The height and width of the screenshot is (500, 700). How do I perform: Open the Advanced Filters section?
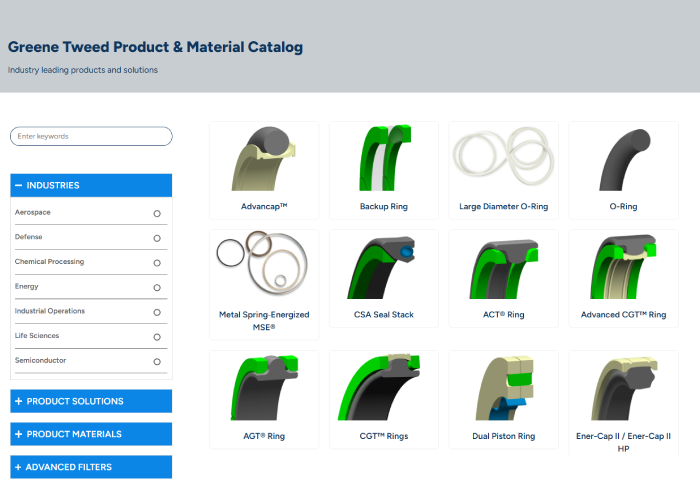tap(91, 467)
